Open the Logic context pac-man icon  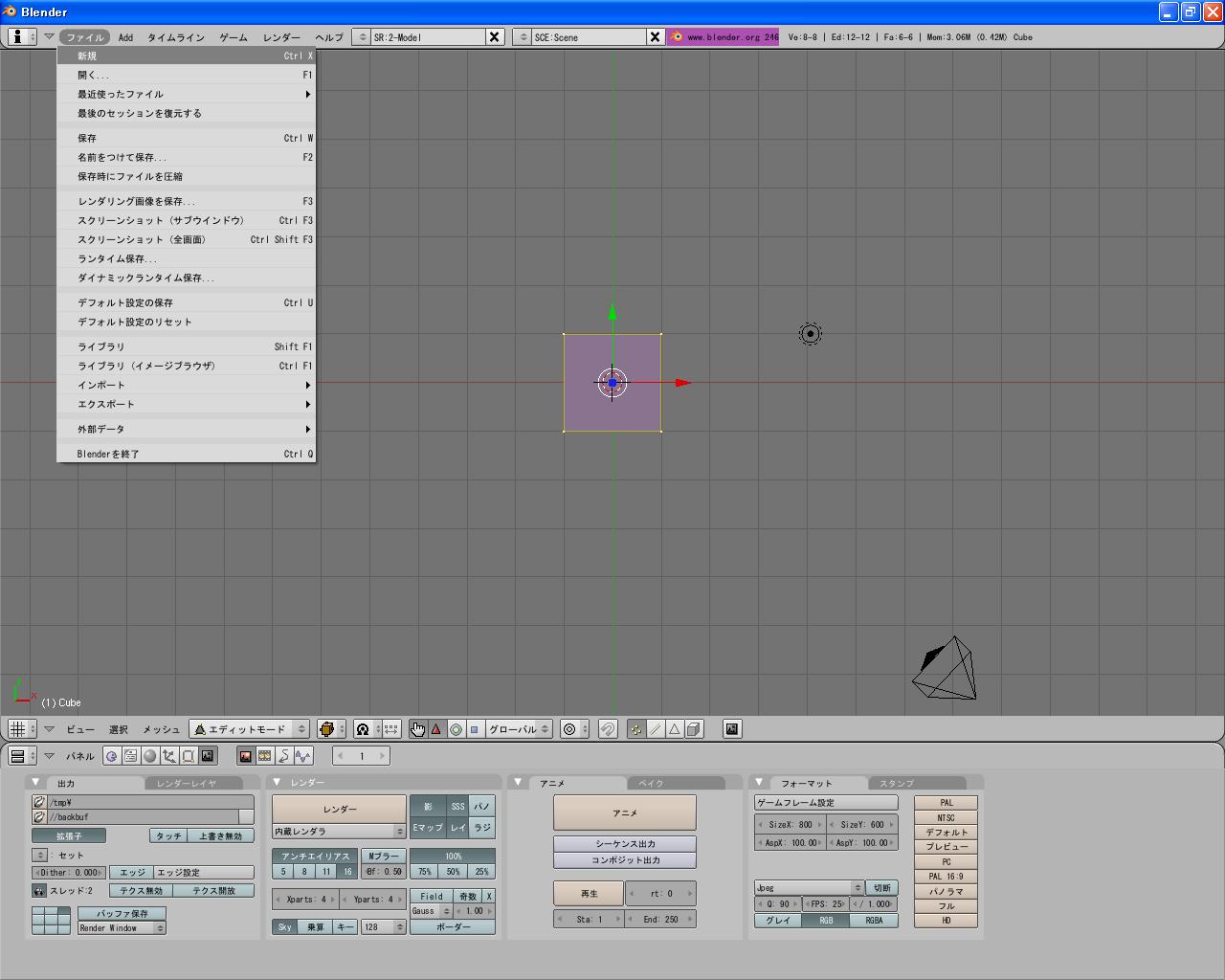pyautogui.click(x=112, y=756)
